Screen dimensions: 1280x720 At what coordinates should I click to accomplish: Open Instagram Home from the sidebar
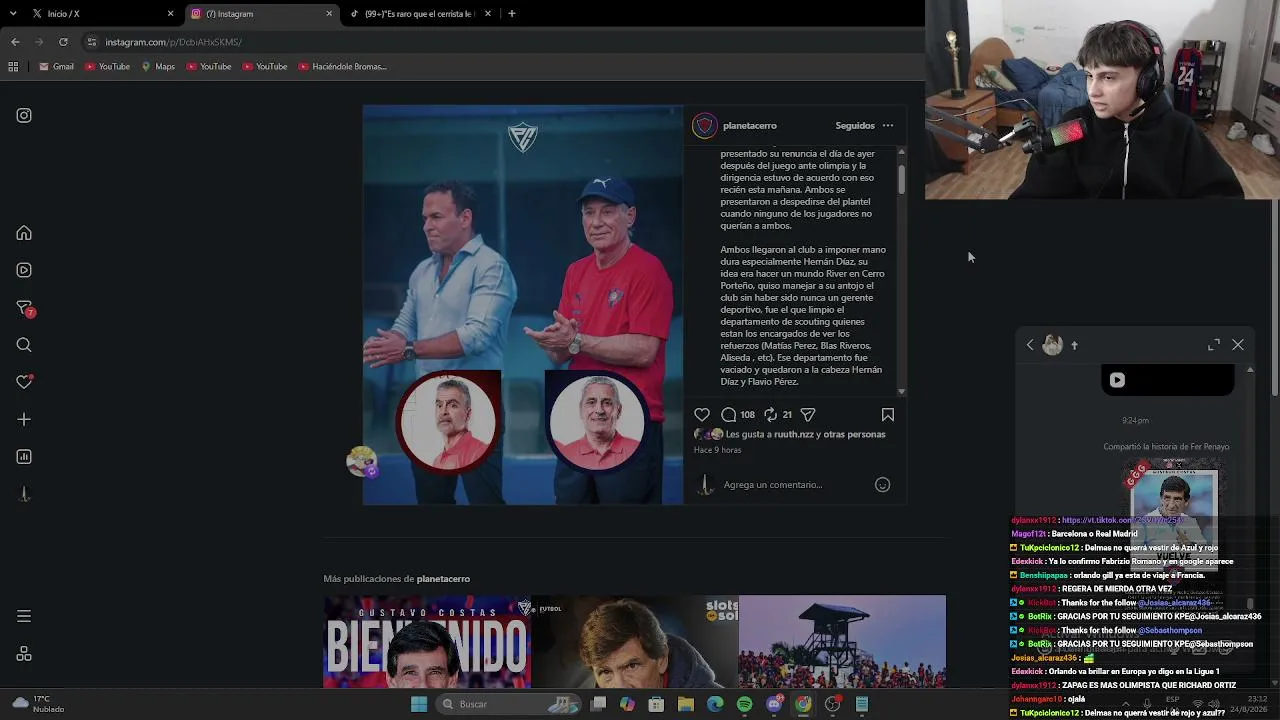[x=24, y=233]
